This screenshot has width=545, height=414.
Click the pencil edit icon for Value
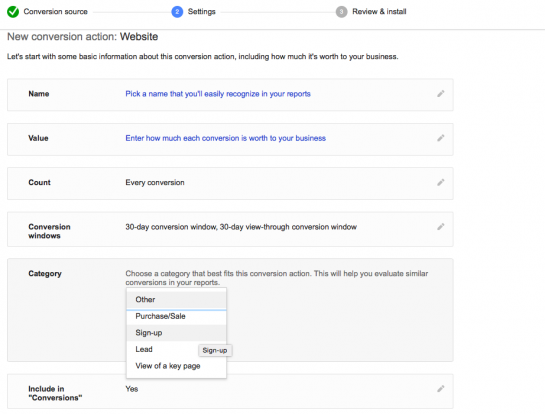coord(440,138)
